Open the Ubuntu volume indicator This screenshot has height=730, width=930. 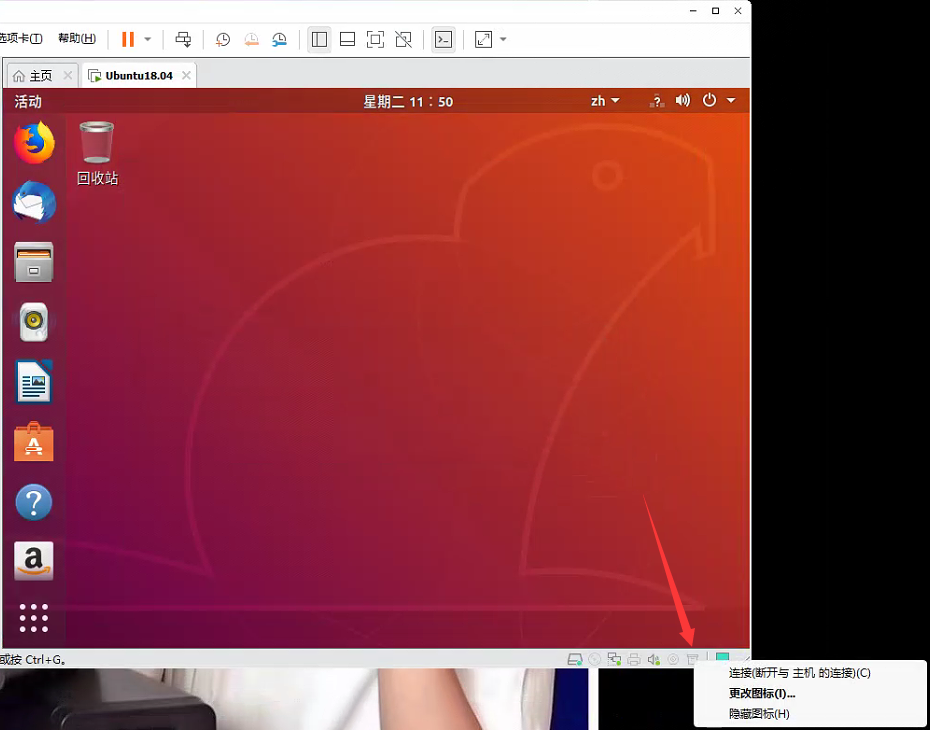pos(683,100)
